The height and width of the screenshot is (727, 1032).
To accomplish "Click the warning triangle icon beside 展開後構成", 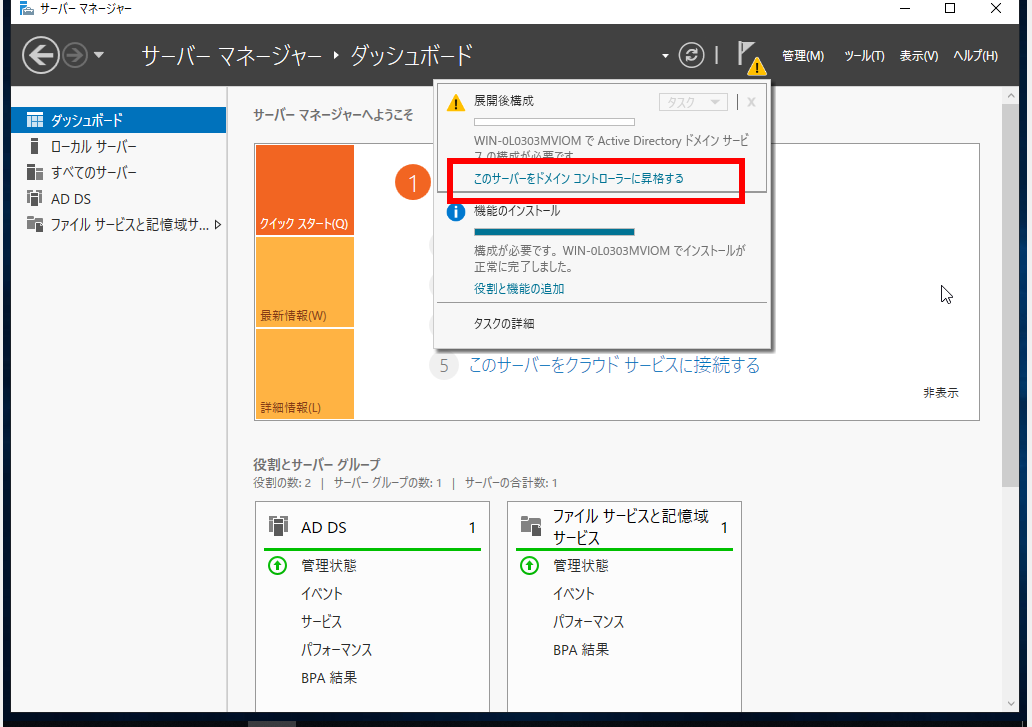I will coord(455,103).
